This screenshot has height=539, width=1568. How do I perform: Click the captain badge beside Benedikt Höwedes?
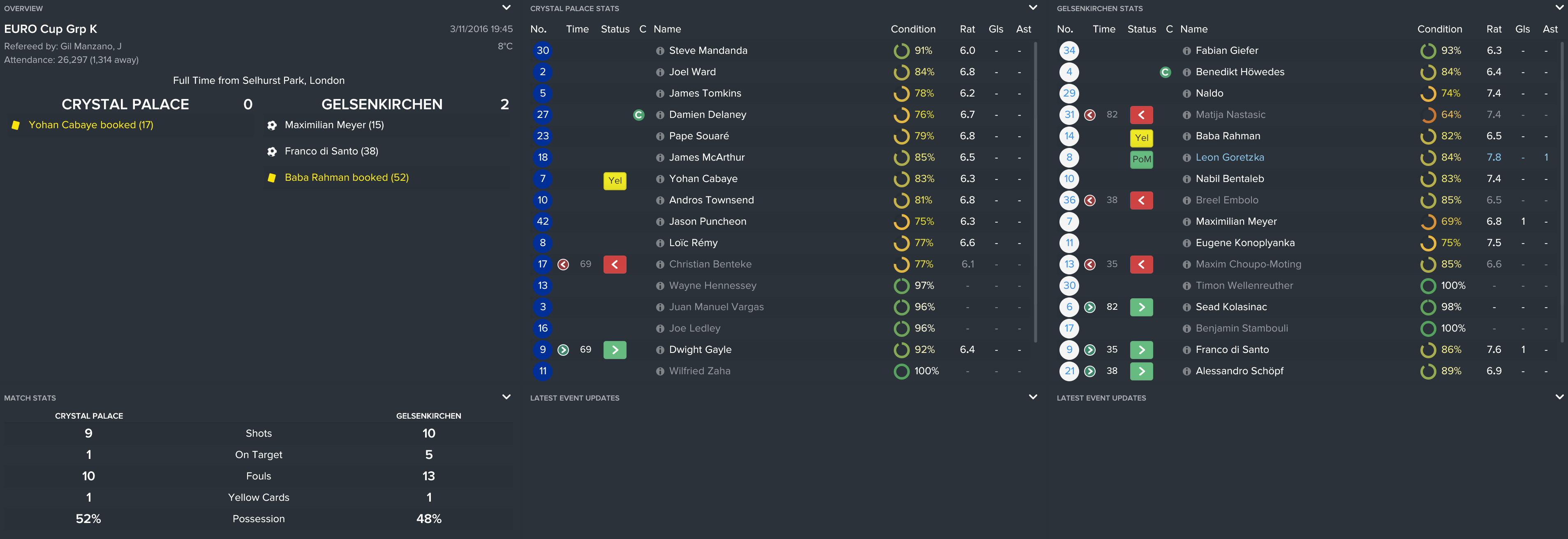tap(1165, 72)
